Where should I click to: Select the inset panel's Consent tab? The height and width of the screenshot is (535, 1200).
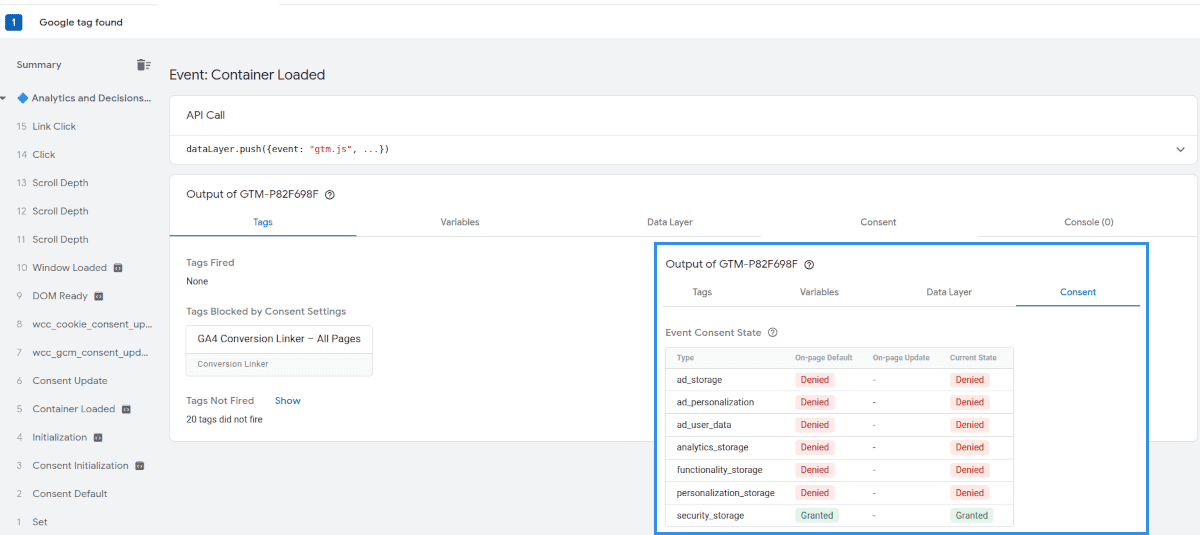coord(1078,292)
